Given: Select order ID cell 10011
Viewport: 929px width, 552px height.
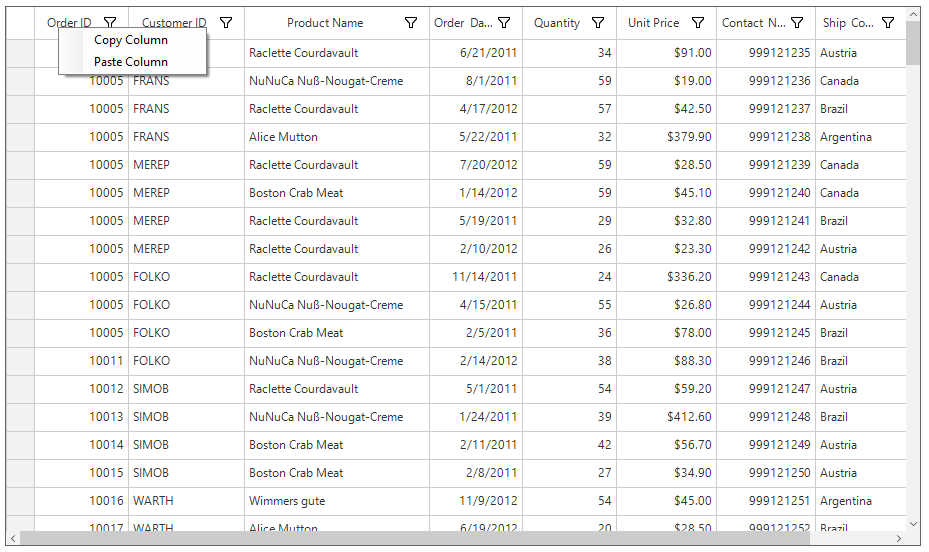Looking at the screenshot, I should (x=81, y=361).
